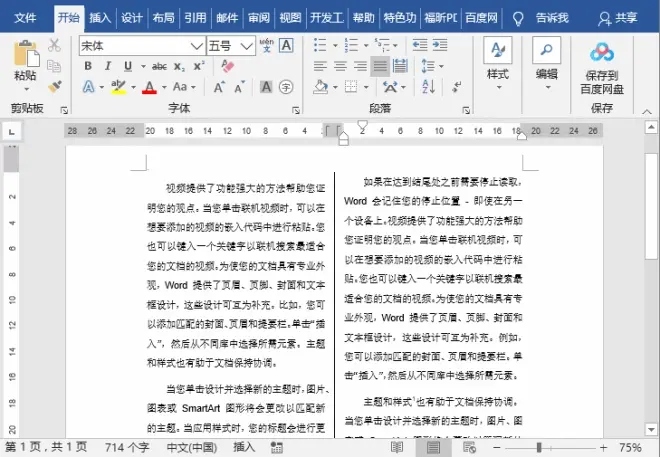Toggle Bold formatting
The height and width of the screenshot is (457, 660).
click(88, 66)
